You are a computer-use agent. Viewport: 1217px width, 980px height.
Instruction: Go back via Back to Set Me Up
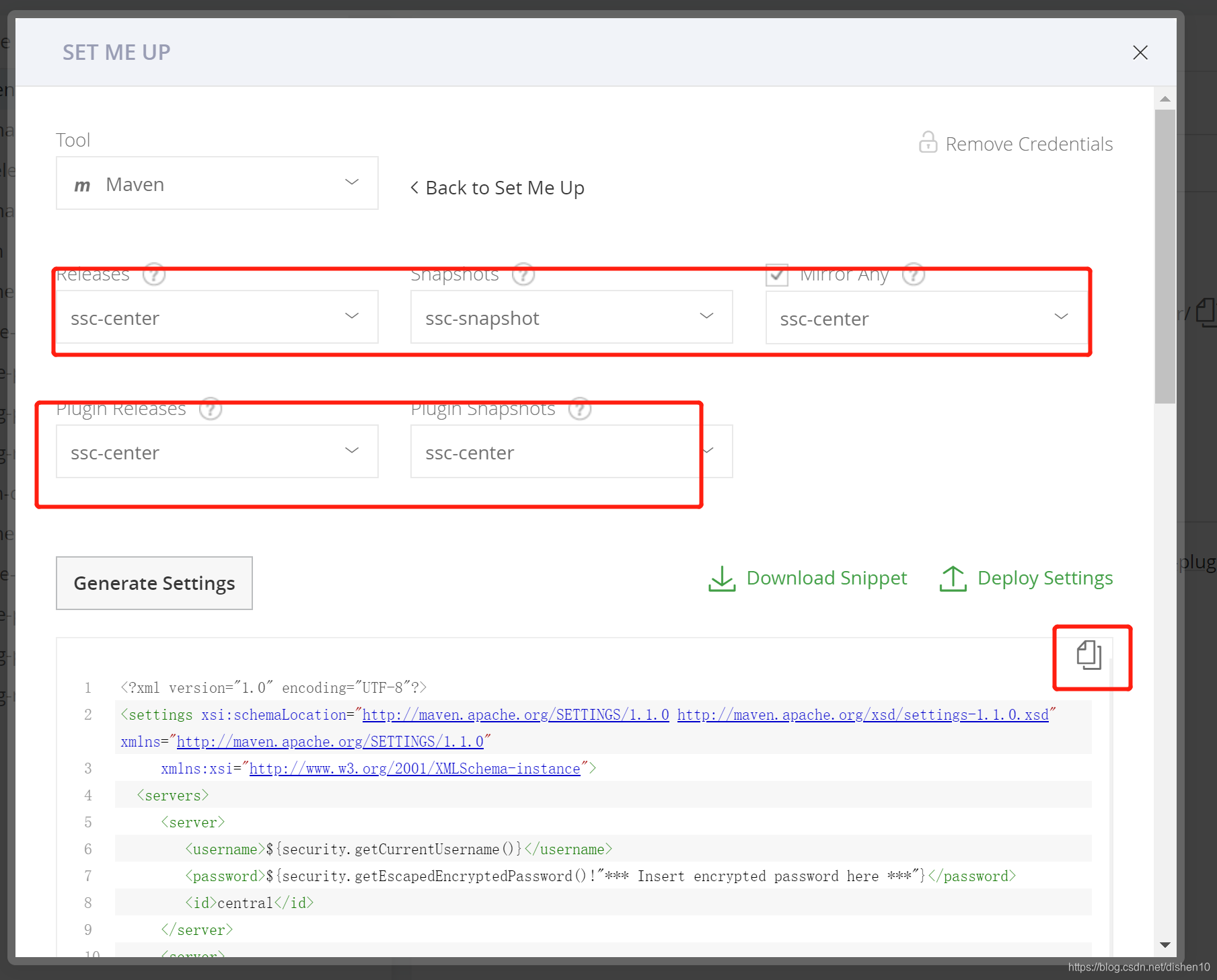click(x=498, y=188)
